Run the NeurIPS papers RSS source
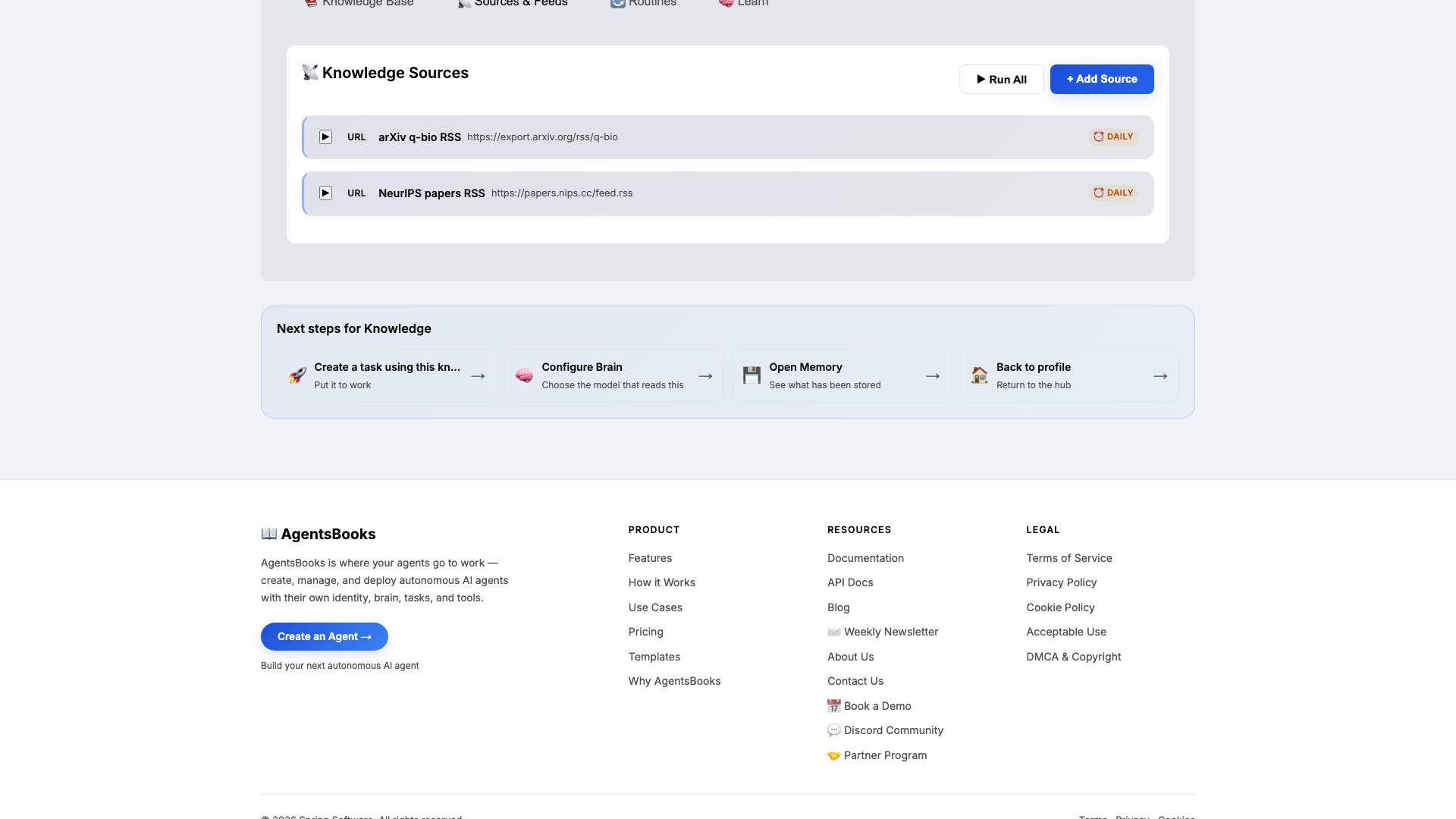Image resolution: width=1456 pixels, height=819 pixels. 325,193
